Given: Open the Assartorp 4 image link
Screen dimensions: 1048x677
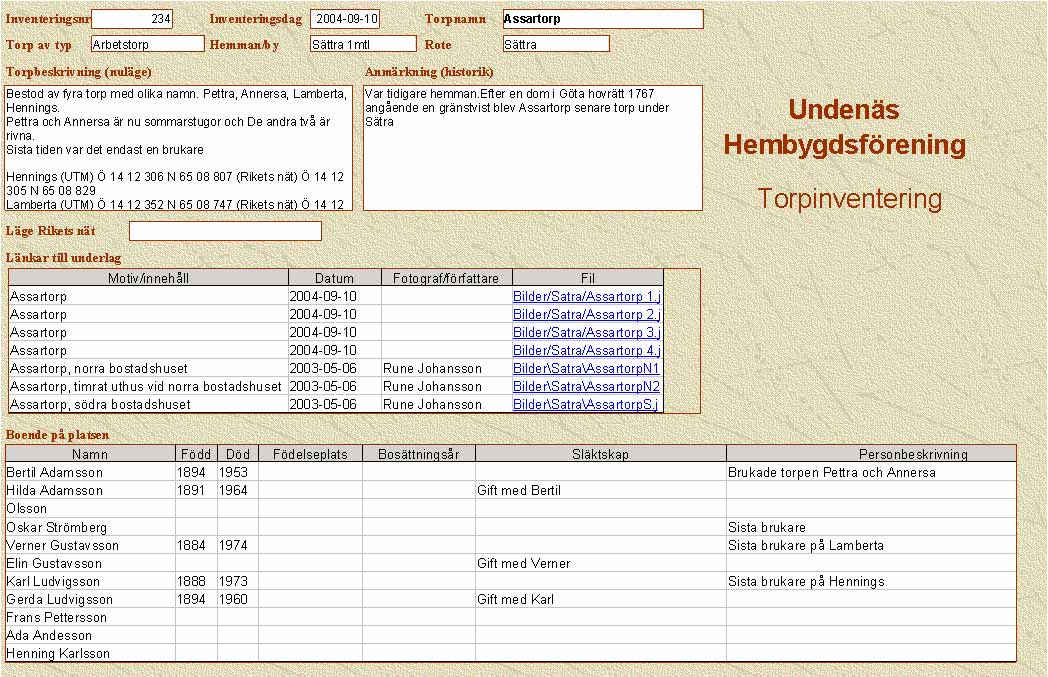Looking at the screenshot, I should 586,350.
